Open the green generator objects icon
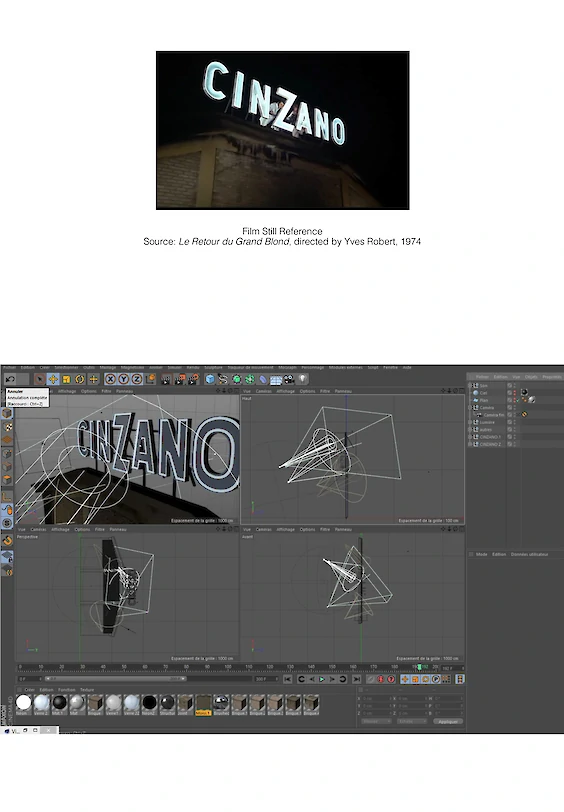This screenshot has width=564, height=812. coord(237,379)
